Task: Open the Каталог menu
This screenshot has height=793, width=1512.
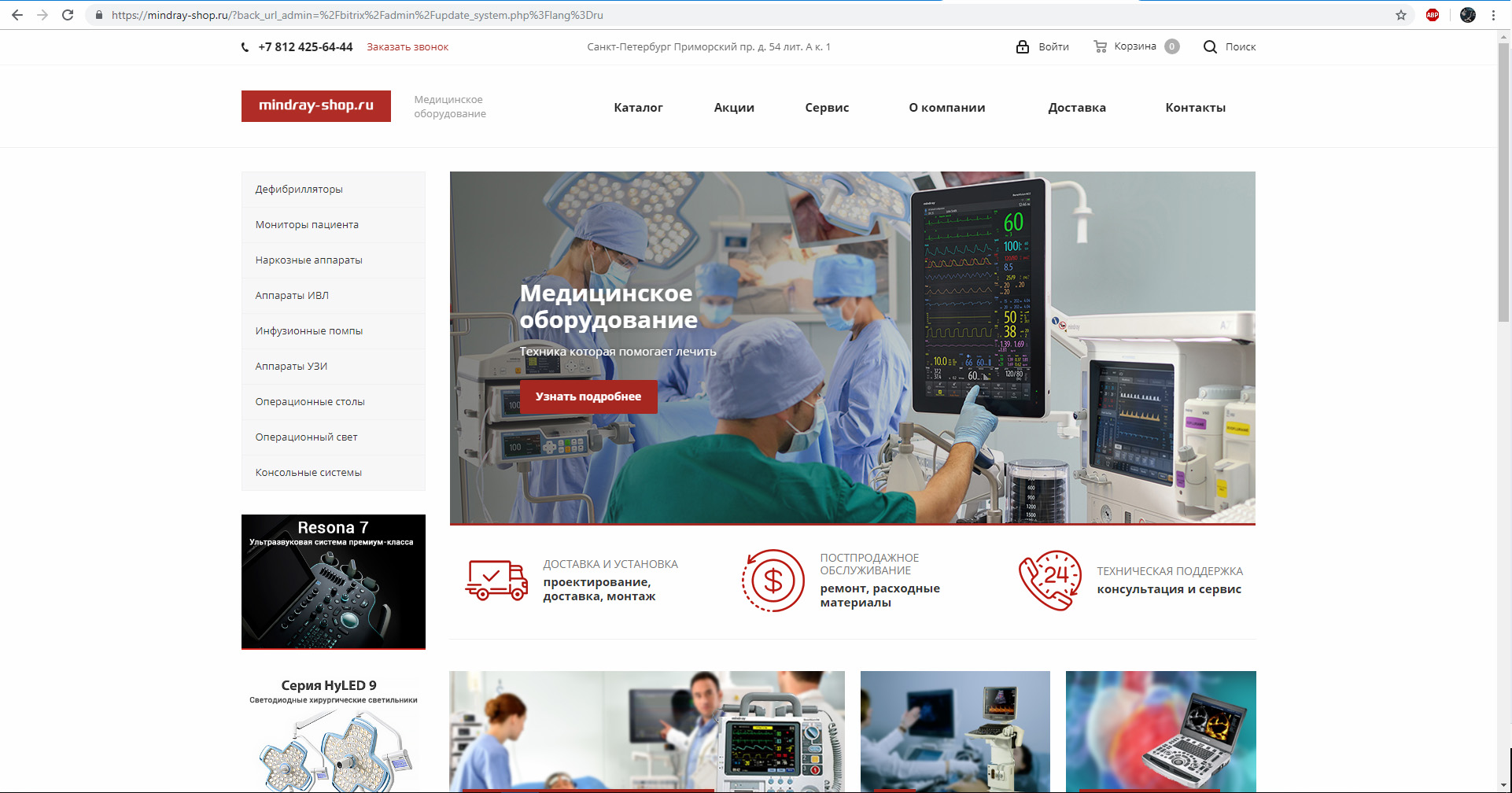Action: 638,108
